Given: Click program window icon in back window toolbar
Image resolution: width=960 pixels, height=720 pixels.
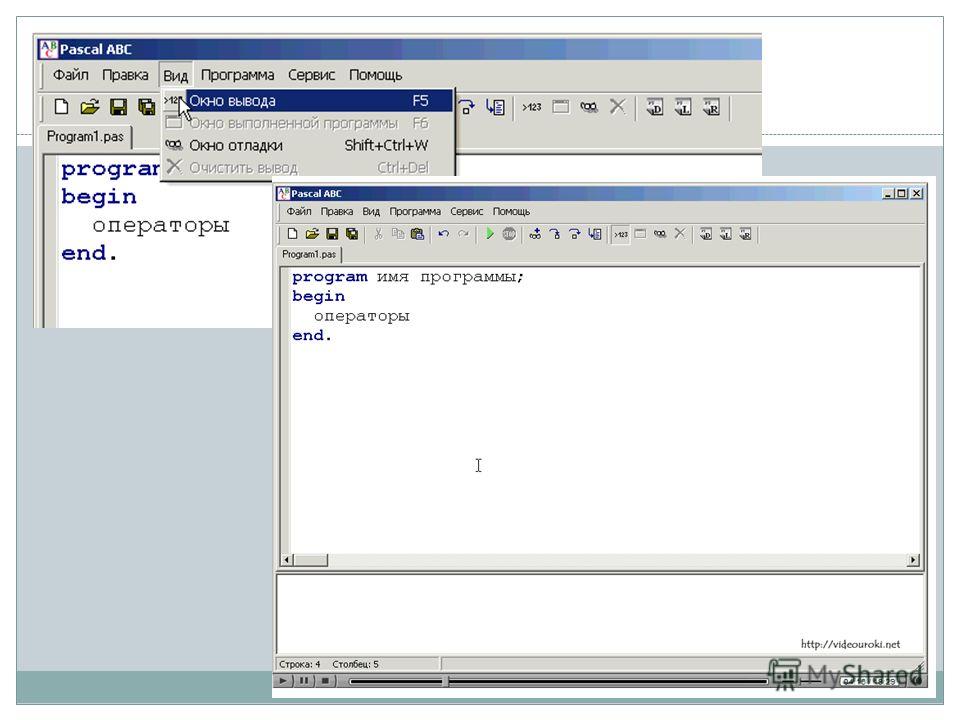Looking at the screenshot, I should [x=560, y=107].
